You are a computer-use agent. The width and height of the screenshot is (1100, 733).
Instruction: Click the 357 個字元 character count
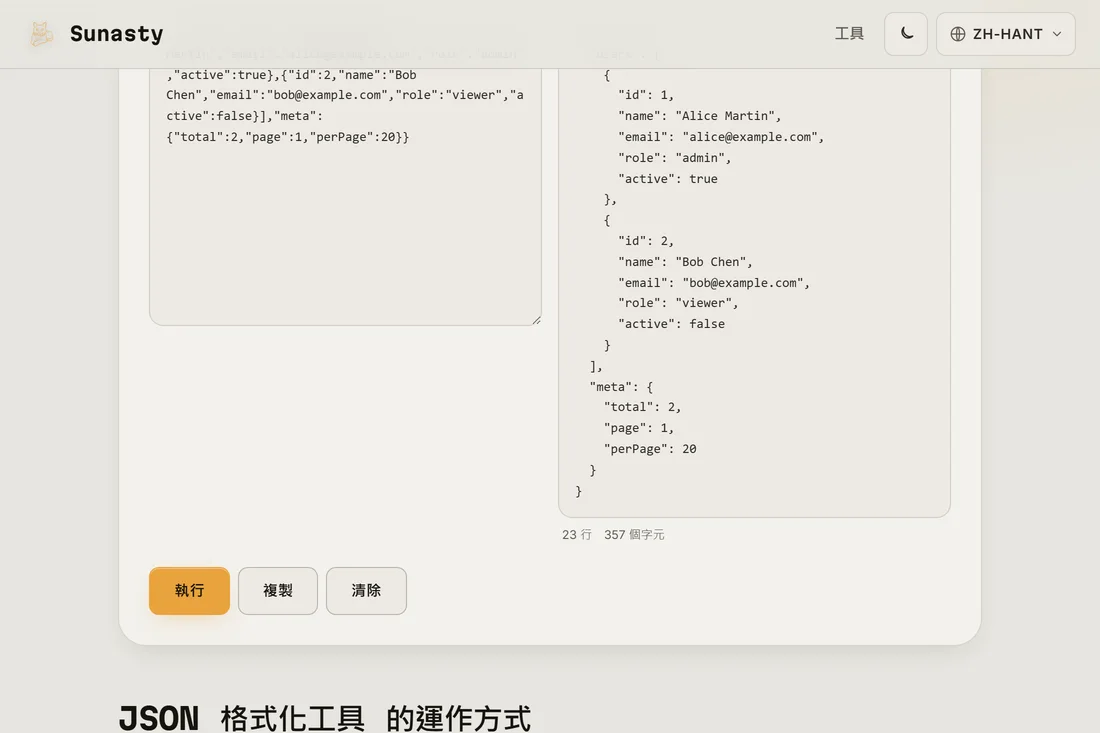pos(634,534)
